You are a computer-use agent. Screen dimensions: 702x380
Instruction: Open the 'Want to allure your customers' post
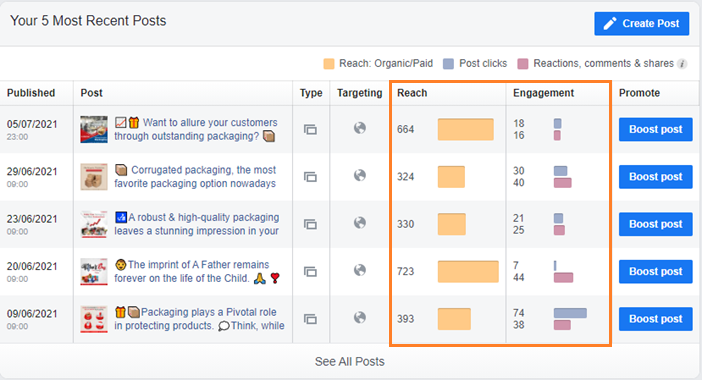point(196,129)
